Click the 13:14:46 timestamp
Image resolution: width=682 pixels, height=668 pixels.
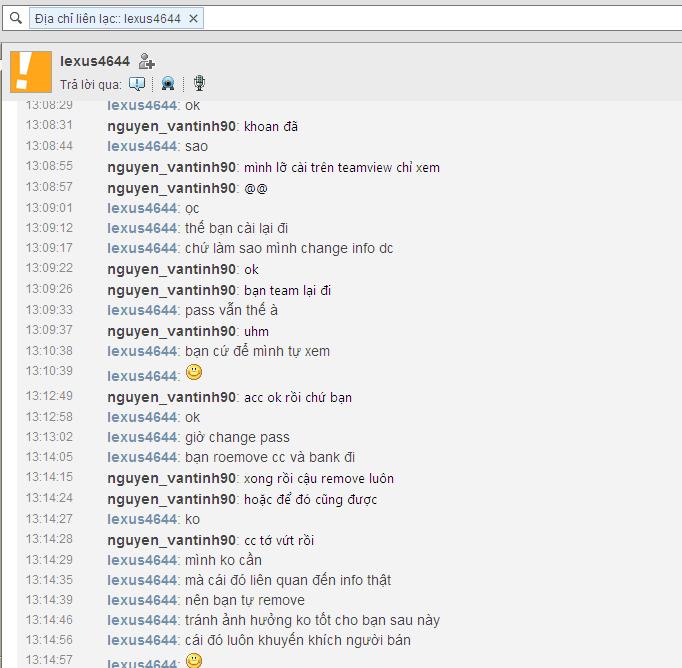[x=49, y=620]
